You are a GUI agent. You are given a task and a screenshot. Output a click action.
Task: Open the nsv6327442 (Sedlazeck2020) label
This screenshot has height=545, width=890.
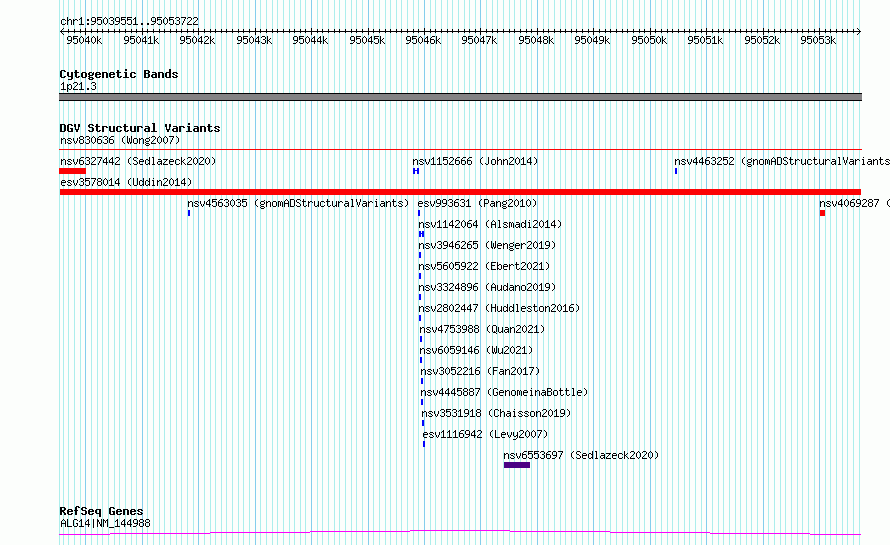138,161
